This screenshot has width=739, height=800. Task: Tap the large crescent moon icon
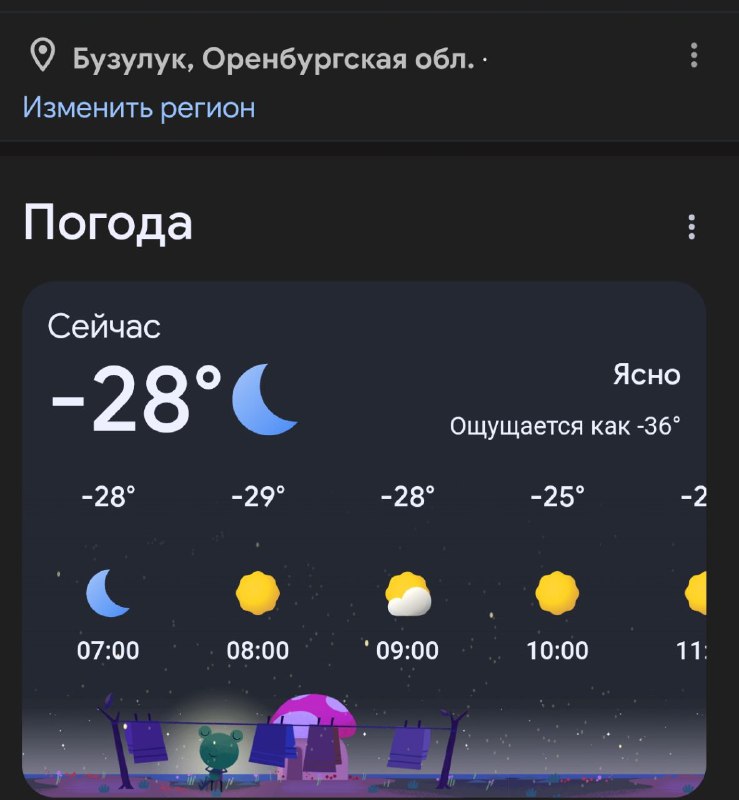point(264,399)
